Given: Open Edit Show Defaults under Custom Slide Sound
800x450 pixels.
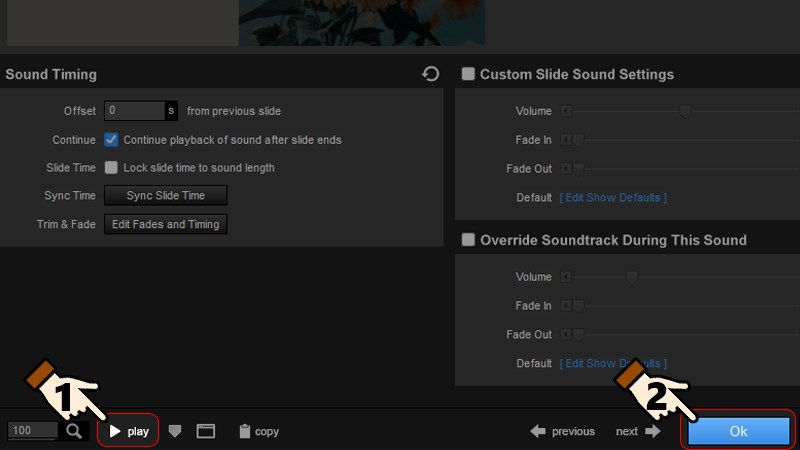Looking at the screenshot, I should [613, 197].
